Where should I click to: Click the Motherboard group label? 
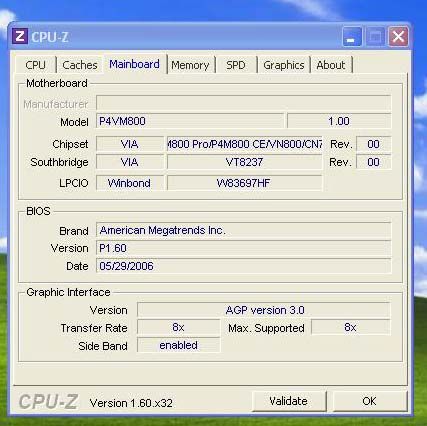tap(57, 83)
